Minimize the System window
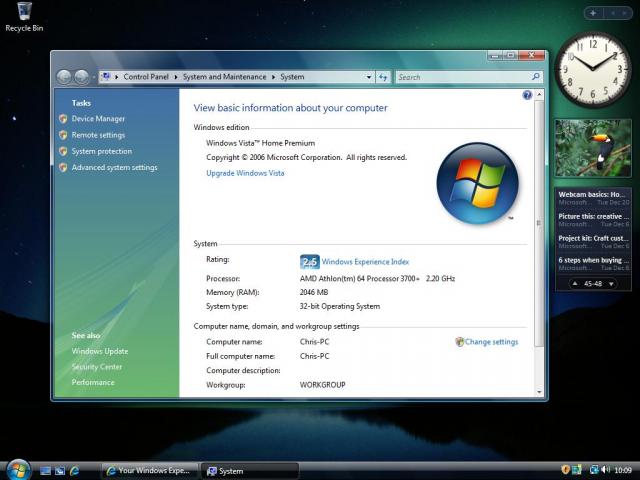 [x=495, y=56]
